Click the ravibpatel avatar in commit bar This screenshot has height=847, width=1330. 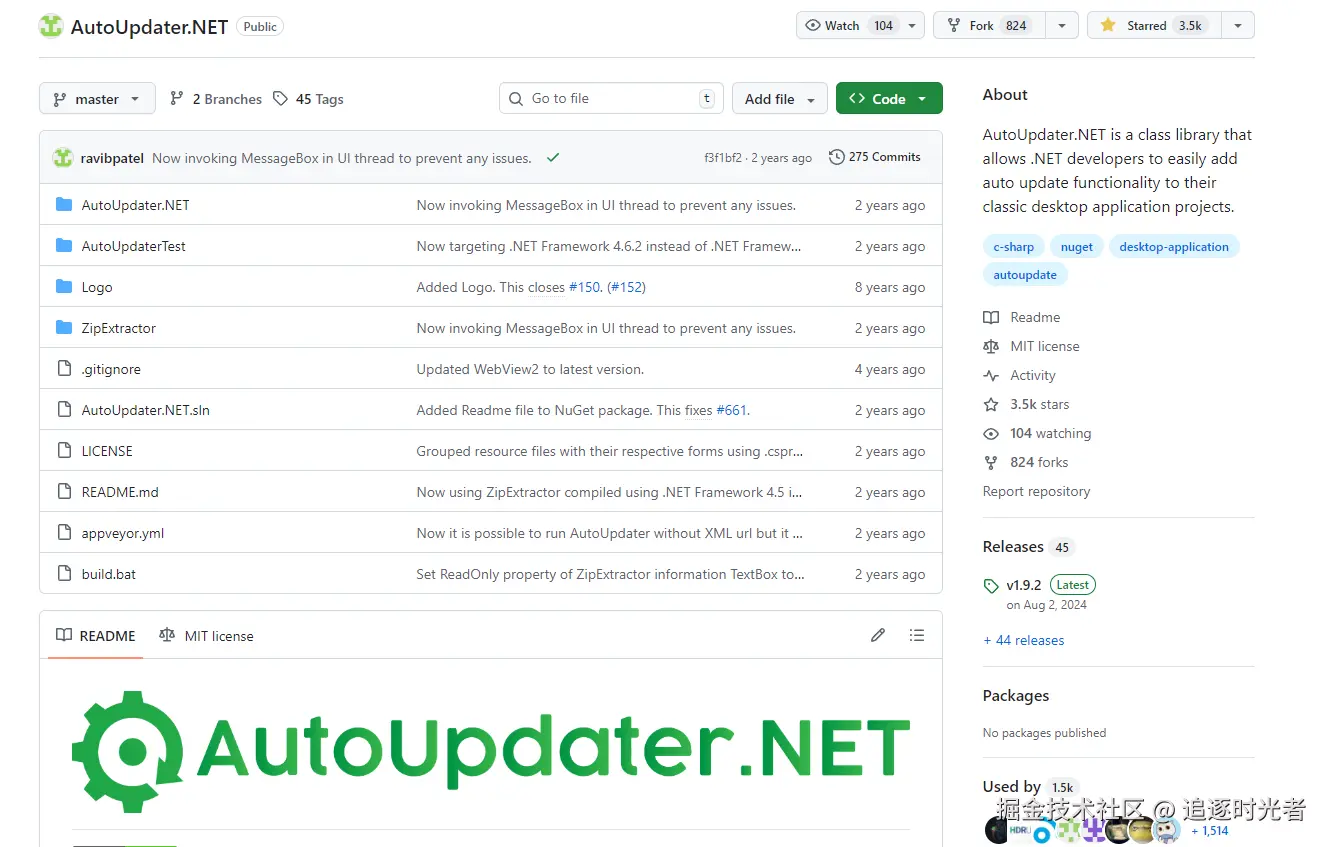[63, 158]
